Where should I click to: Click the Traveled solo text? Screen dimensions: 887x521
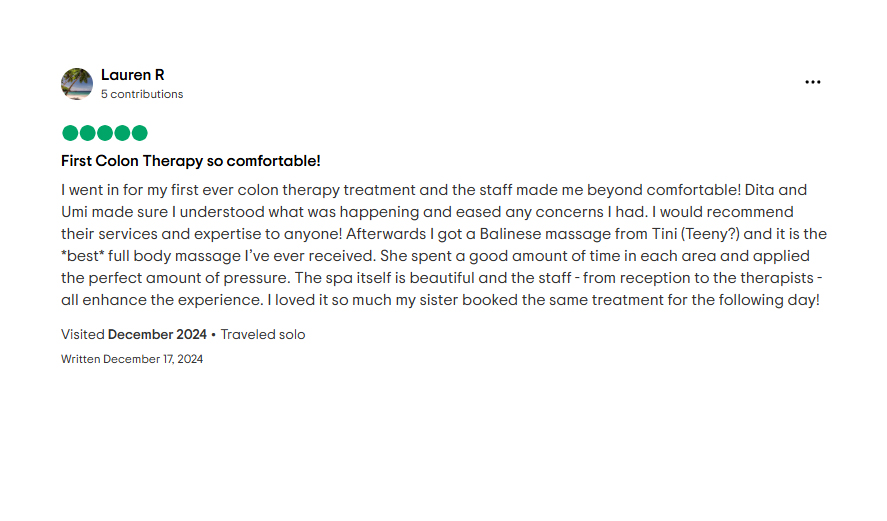pyautogui.click(x=263, y=334)
